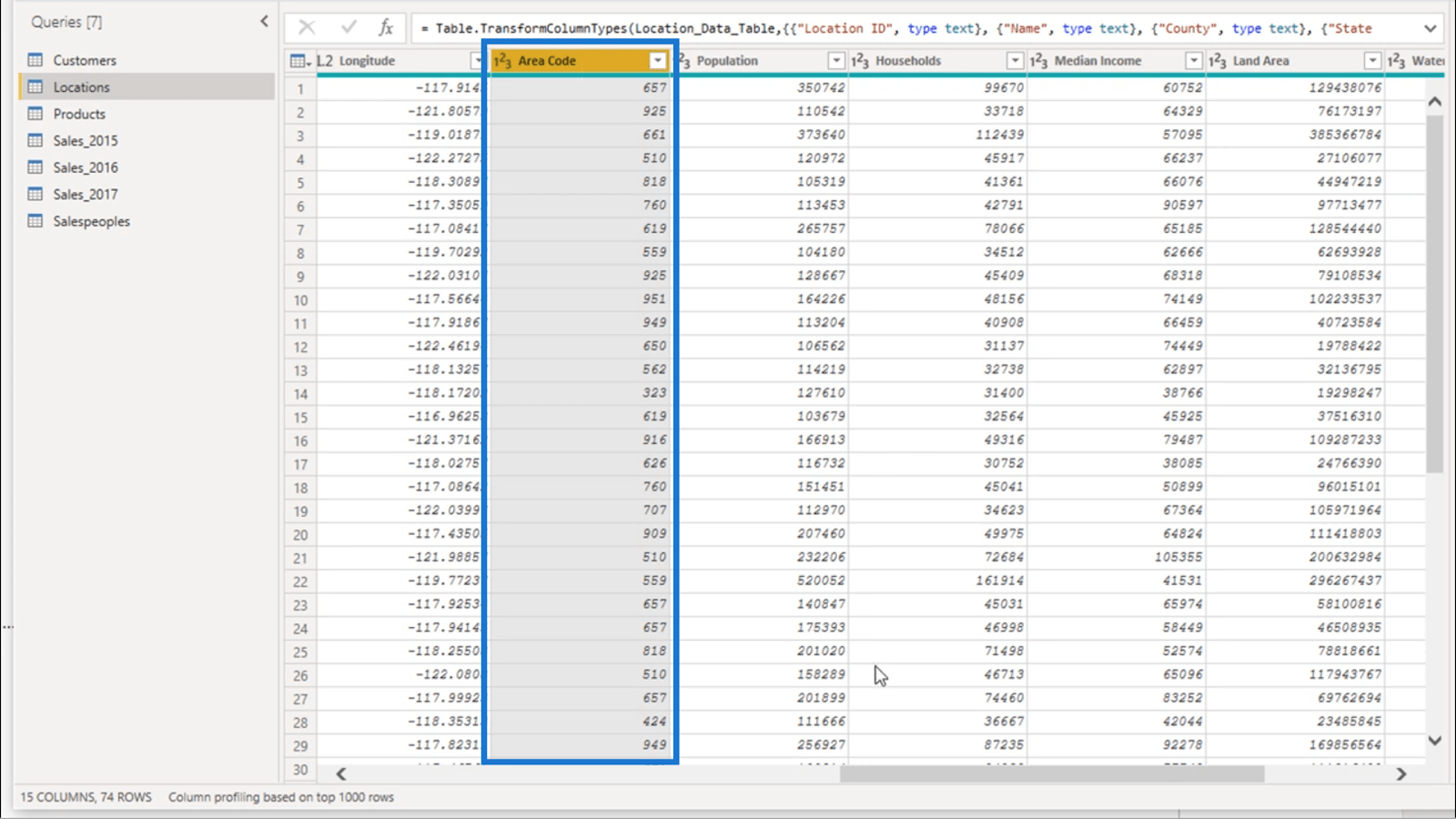Image resolution: width=1456 pixels, height=819 pixels.
Task: Click the table menu icon at grid corner
Action: 298,61
